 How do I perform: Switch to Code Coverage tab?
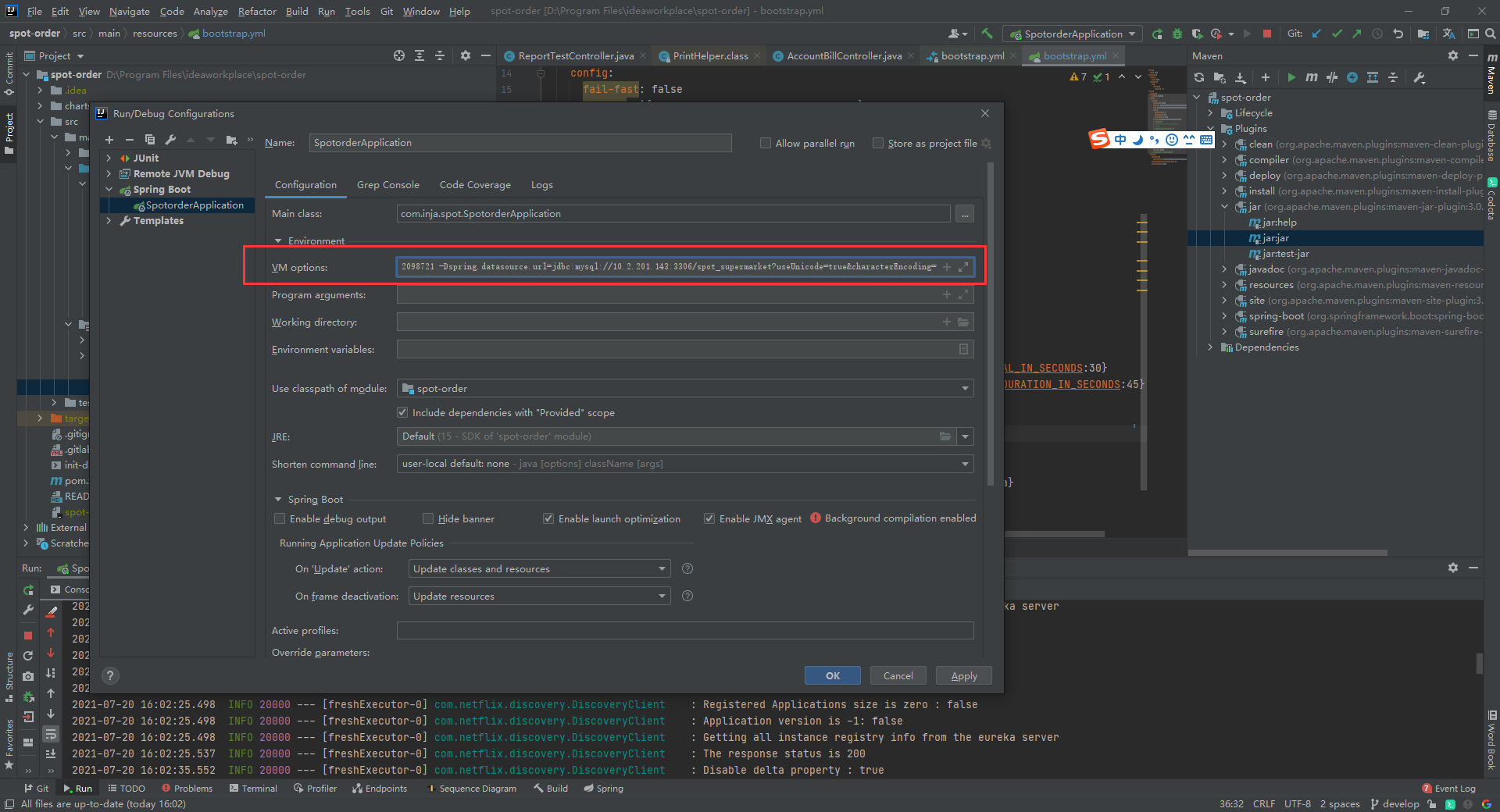[475, 185]
